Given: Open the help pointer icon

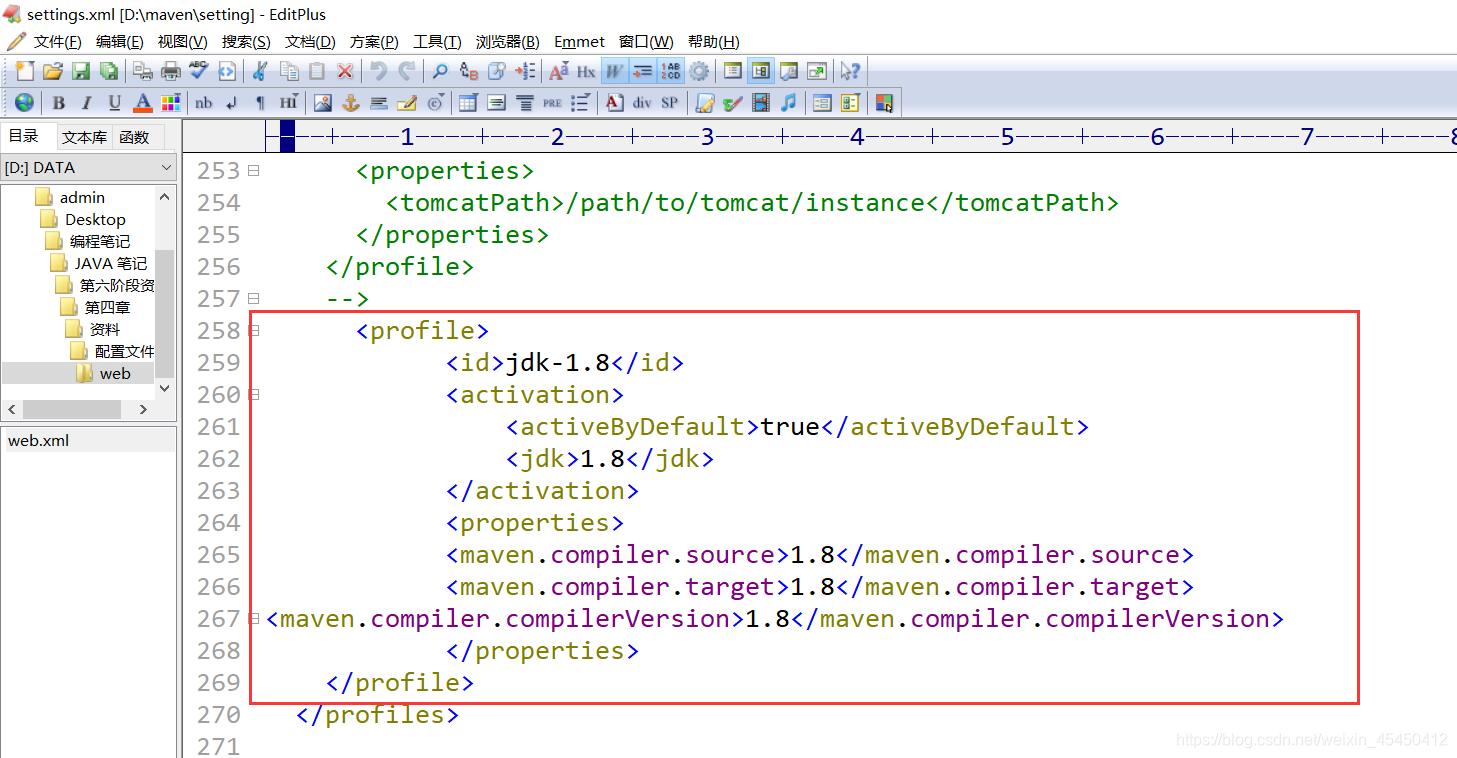Looking at the screenshot, I should (x=850, y=71).
